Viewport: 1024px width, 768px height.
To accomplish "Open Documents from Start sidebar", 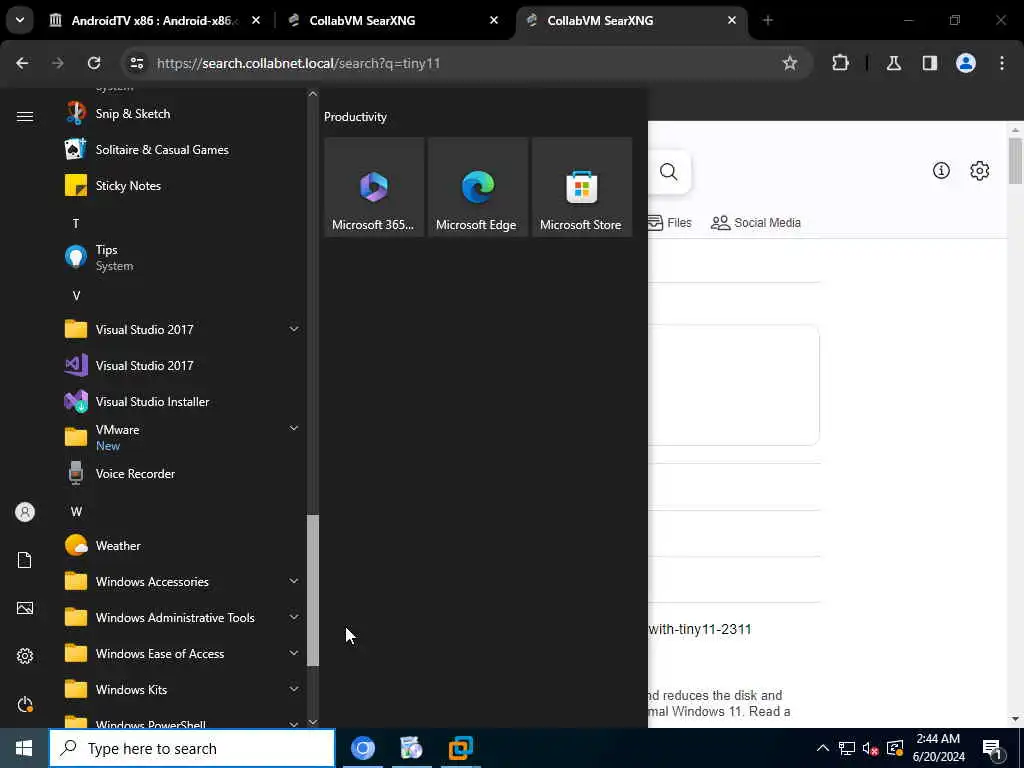I will [x=25, y=560].
